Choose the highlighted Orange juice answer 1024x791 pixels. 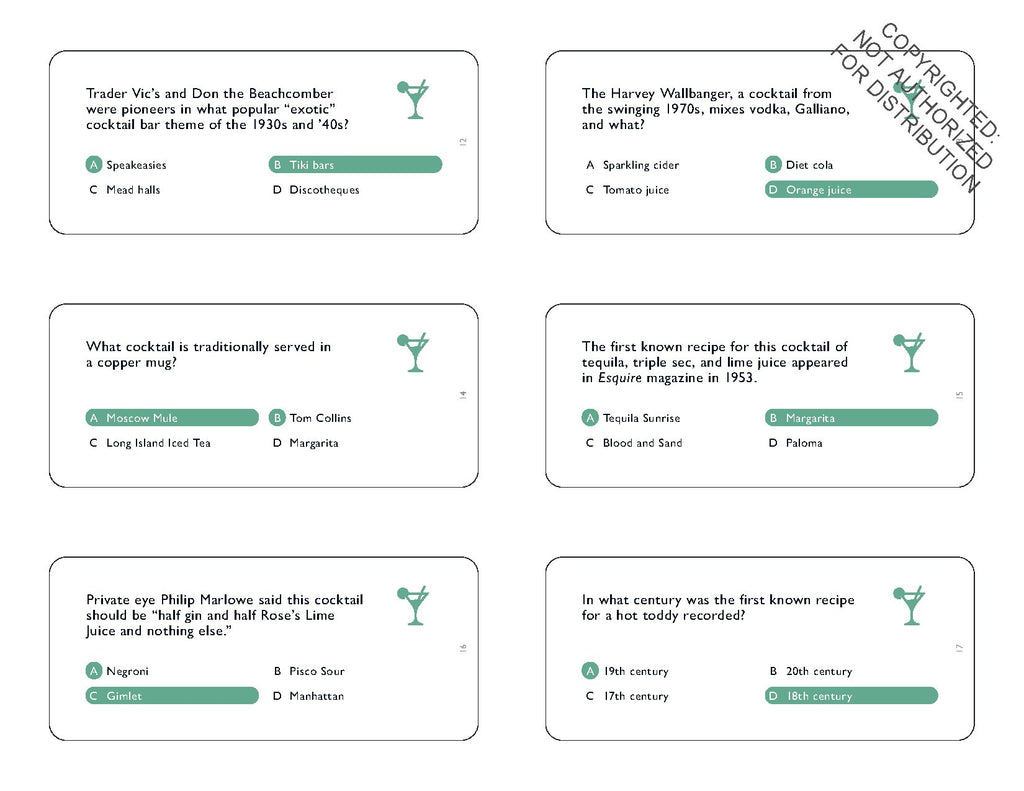click(852, 189)
